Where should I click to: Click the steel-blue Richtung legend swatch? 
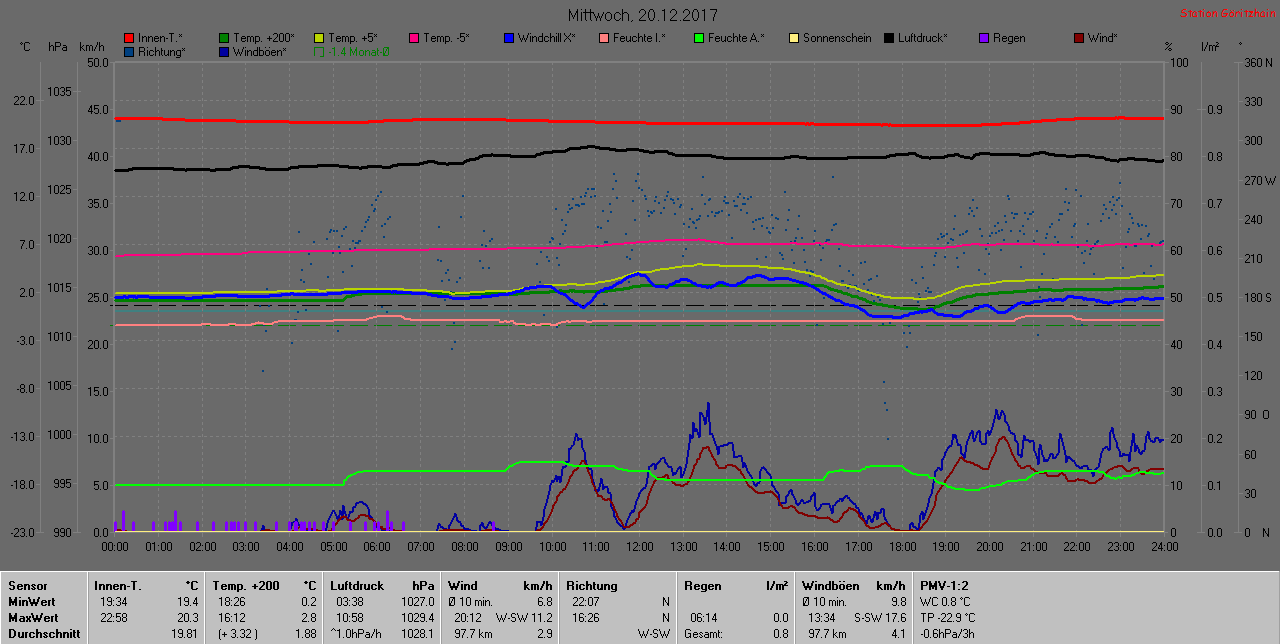pyautogui.click(x=129, y=51)
